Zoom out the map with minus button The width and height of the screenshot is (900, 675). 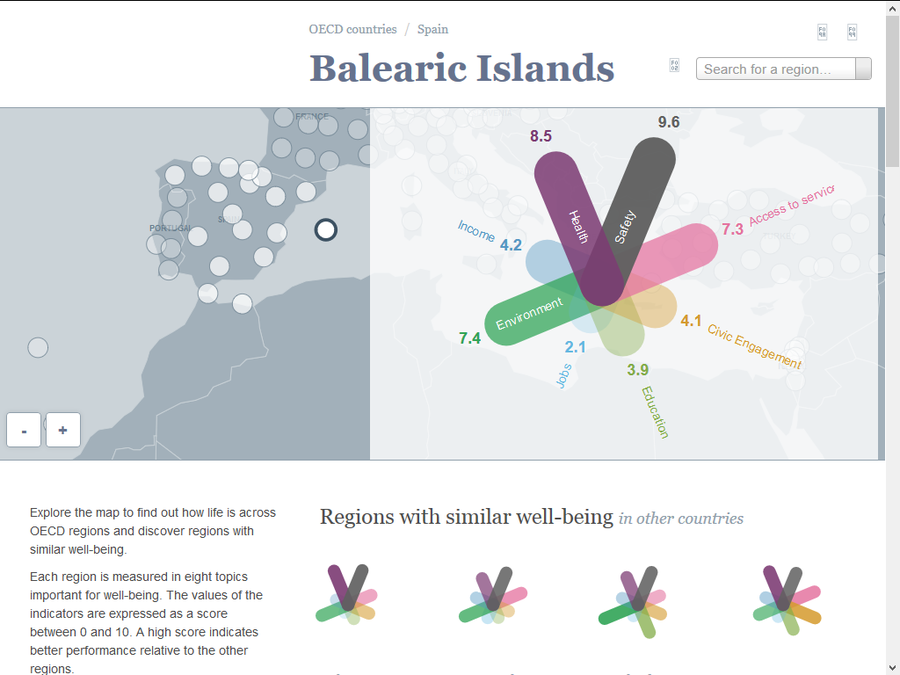(23, 430)
